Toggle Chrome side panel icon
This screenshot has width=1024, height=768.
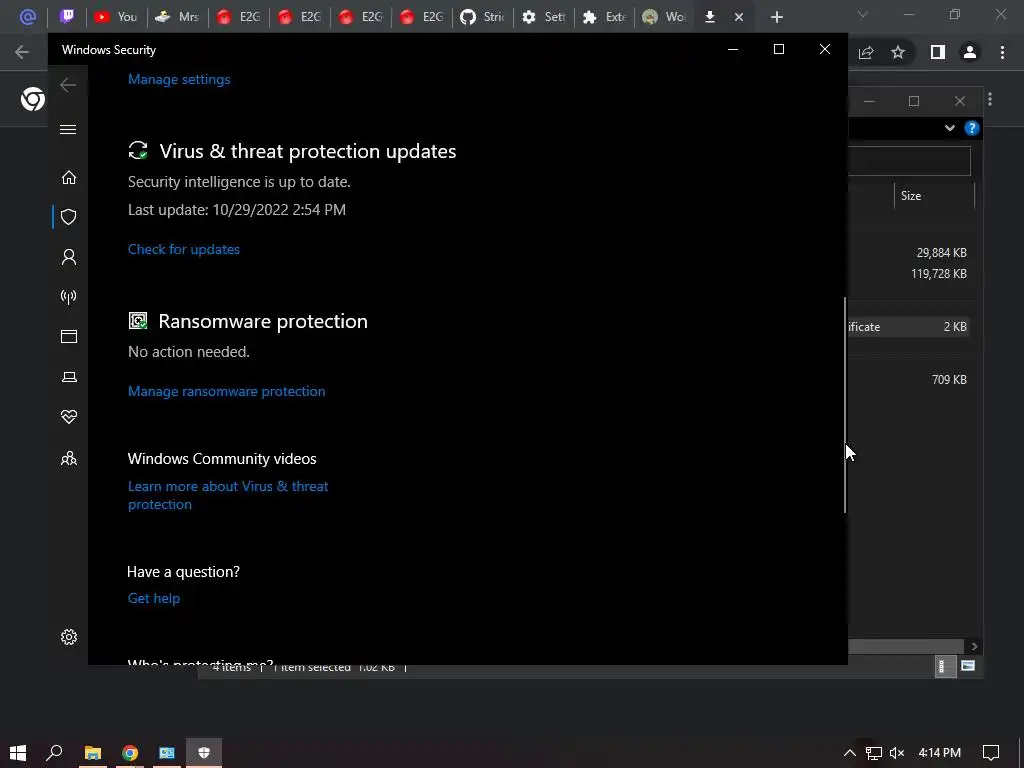pyautogui.click(x=938, y=52)
